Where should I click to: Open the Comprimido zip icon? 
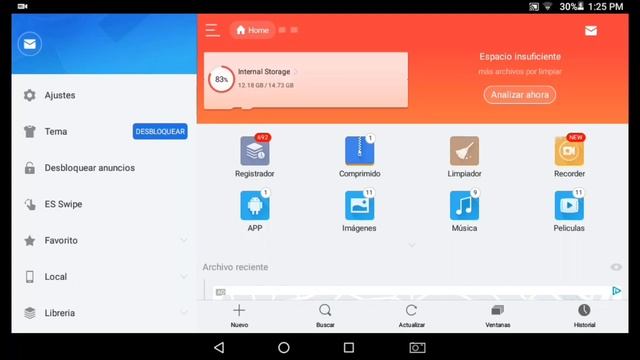359,151
